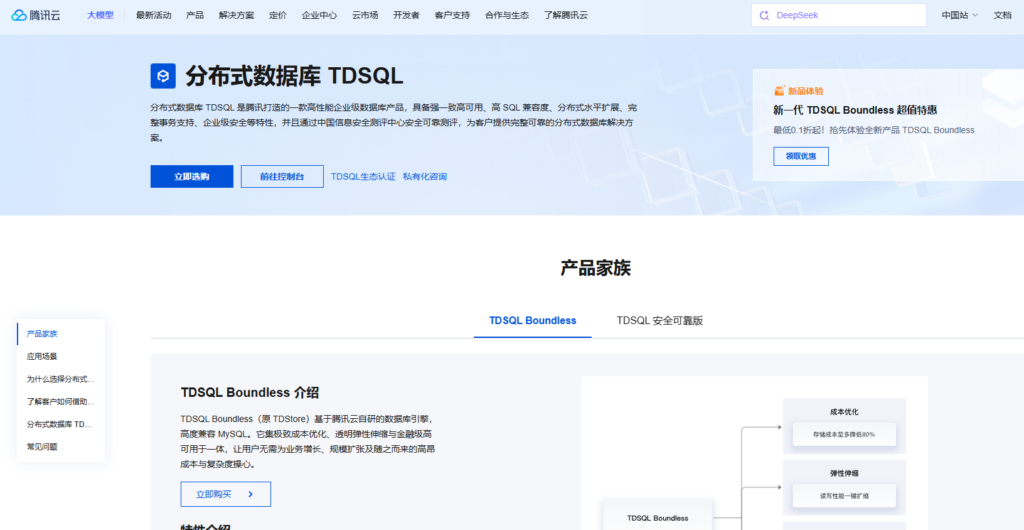This screenshot has width=1024, height=530.
Task: Click the 产品家族 section heading
Action: coord(596,268)
